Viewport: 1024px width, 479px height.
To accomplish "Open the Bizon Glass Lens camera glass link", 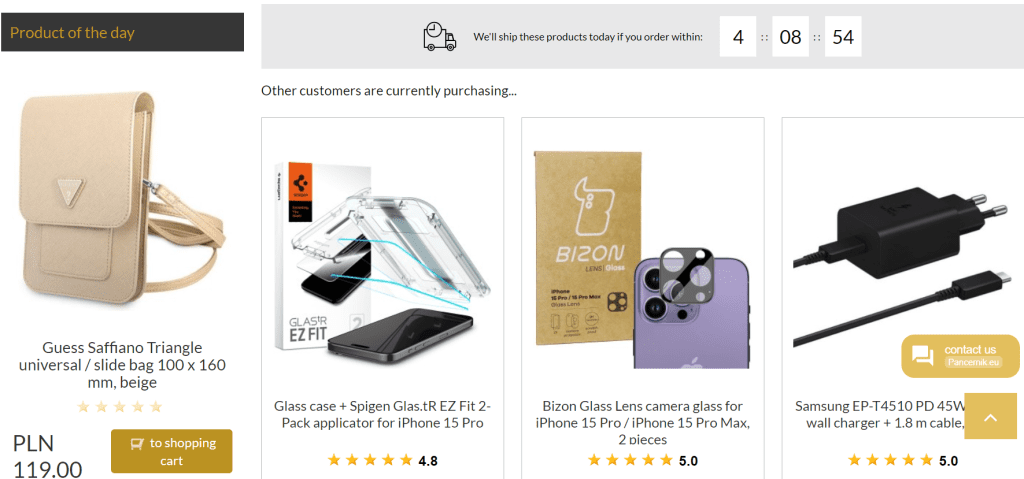I will [642, 421].
